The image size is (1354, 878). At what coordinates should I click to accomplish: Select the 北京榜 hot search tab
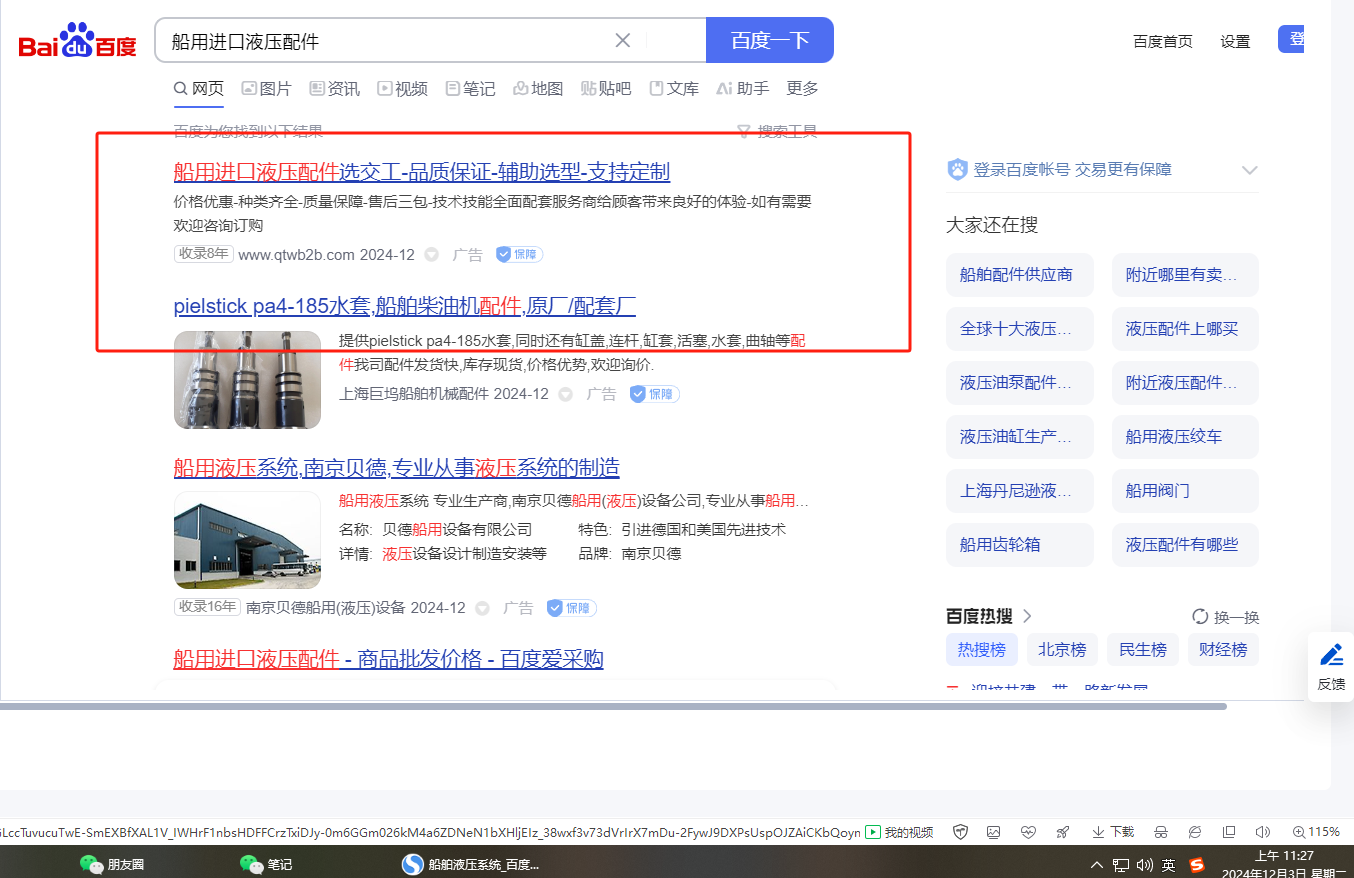click(x=1062, y=650)
